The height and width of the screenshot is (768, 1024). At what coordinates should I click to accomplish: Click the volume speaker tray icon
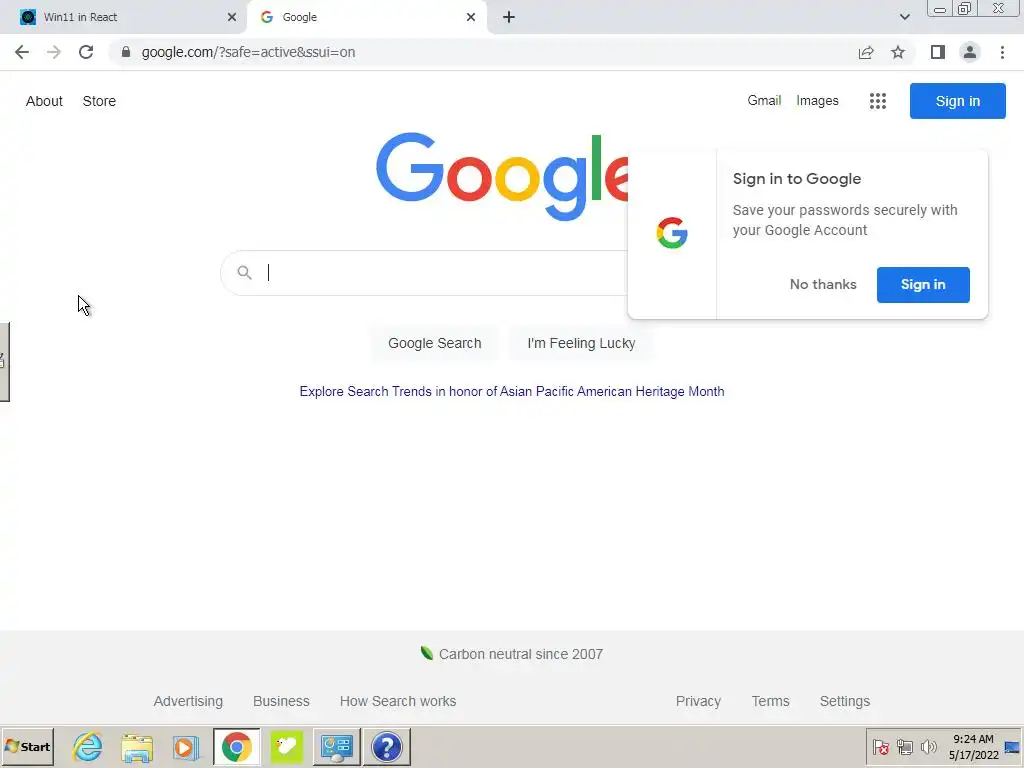(928, 746)
